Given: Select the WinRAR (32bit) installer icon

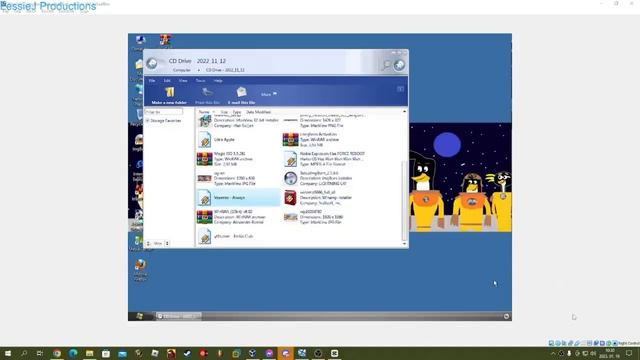Looking at the screenshot, I should pos(204,217).
